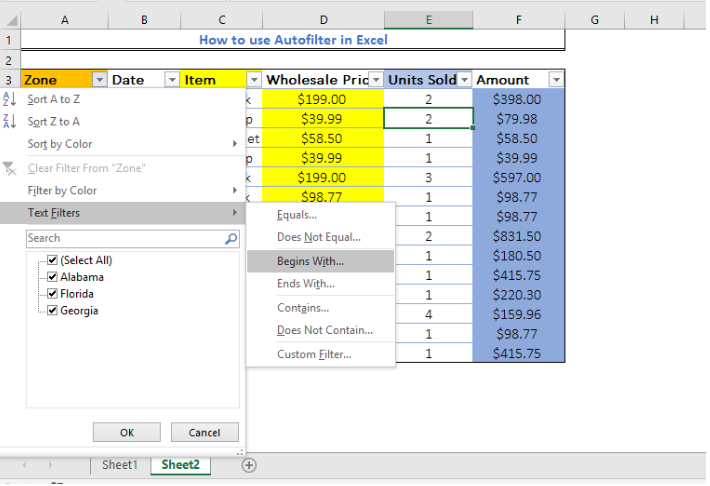Uncheck the Georgia checkbox
The image size is (710, 486).
[53, 310]
